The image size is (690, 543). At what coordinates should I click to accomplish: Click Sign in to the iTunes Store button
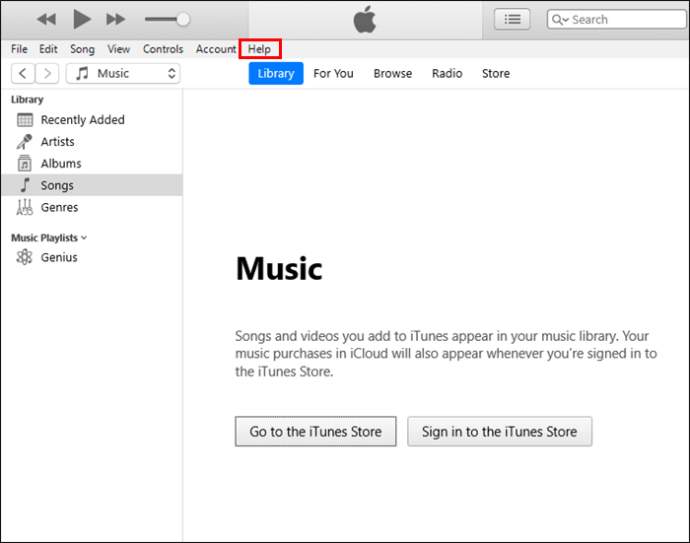[x=499, y=431]
